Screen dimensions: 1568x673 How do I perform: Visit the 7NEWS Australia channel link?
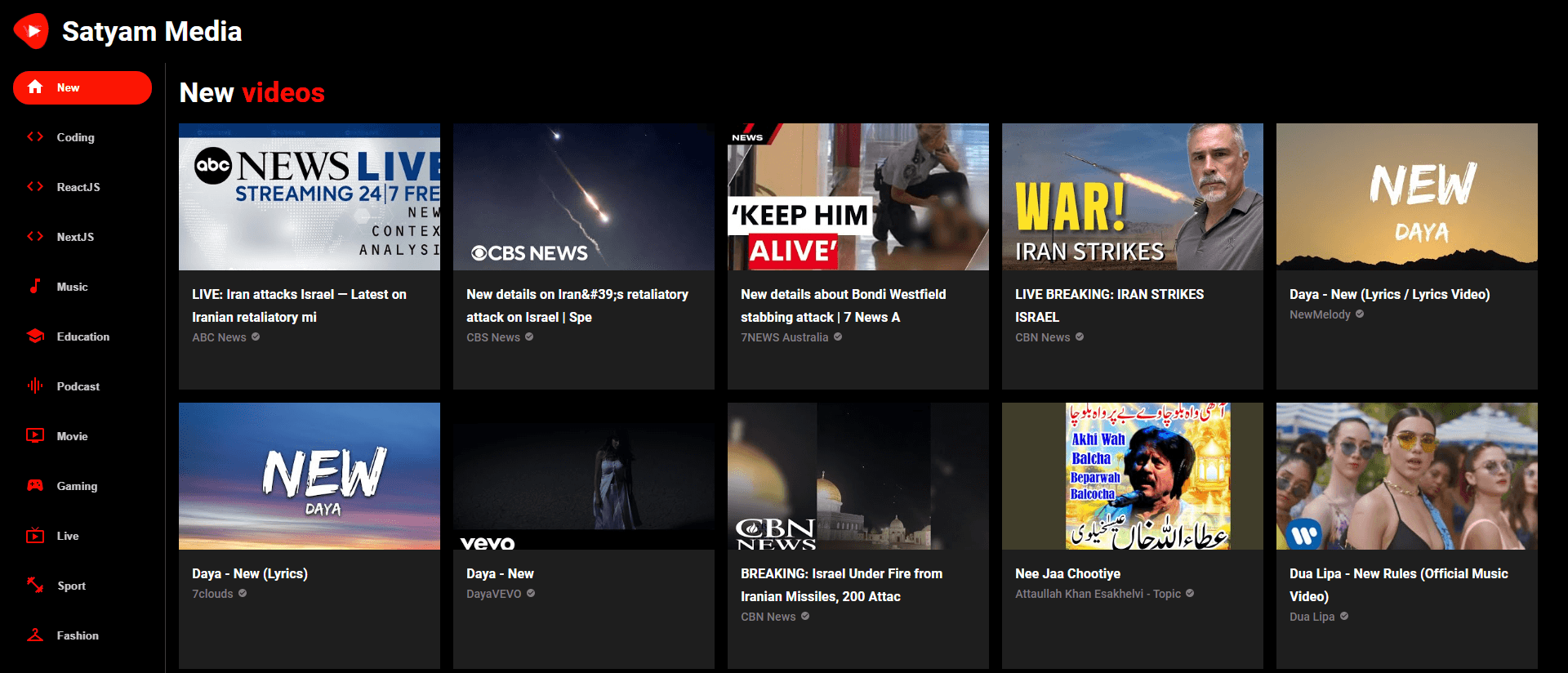(784, 337)
